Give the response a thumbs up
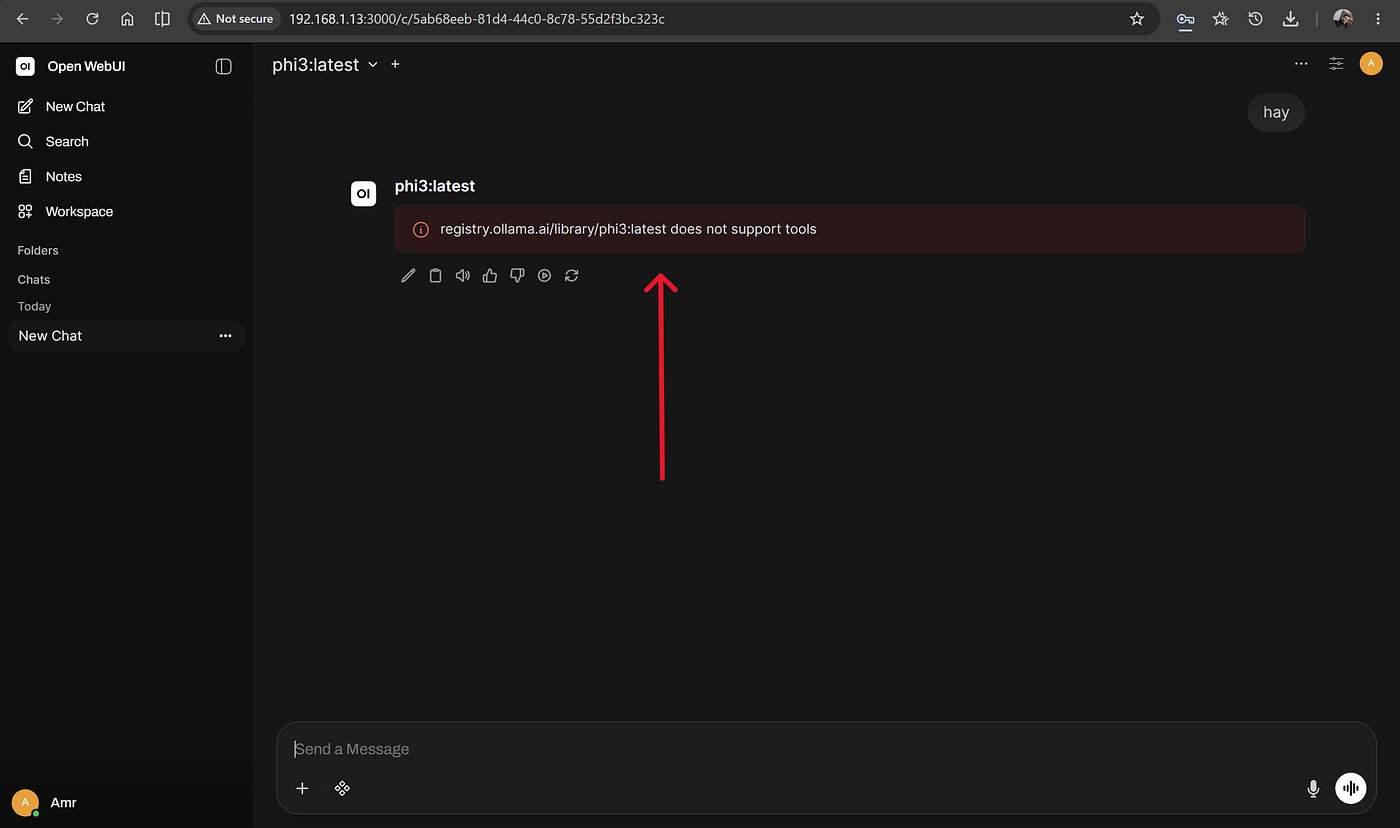The height and width of the screenshot is (828, 1400). pos(490,276)
